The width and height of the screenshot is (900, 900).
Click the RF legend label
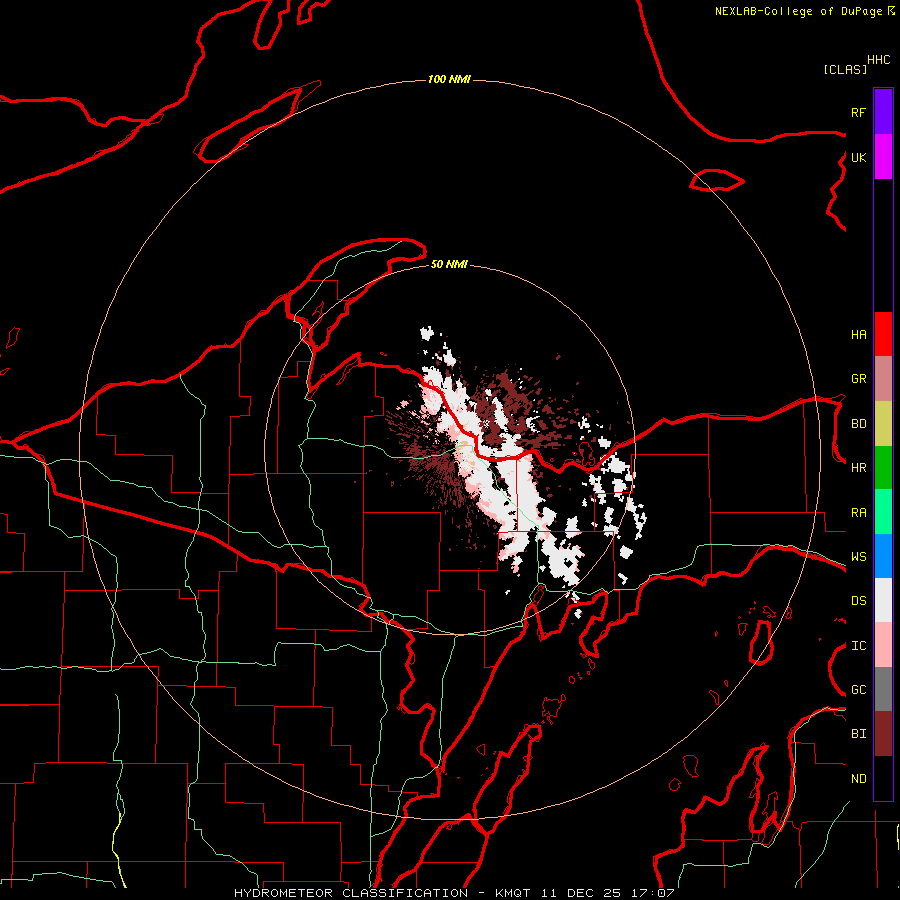click(858, 112)
